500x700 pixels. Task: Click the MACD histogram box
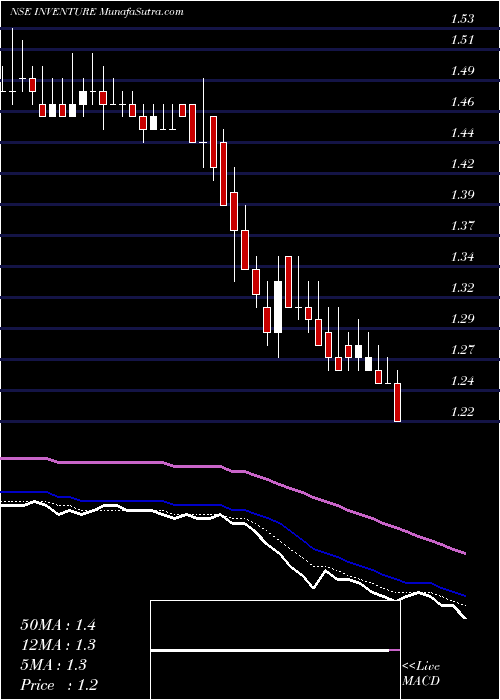pyautogui.click(x=275, y=650)
